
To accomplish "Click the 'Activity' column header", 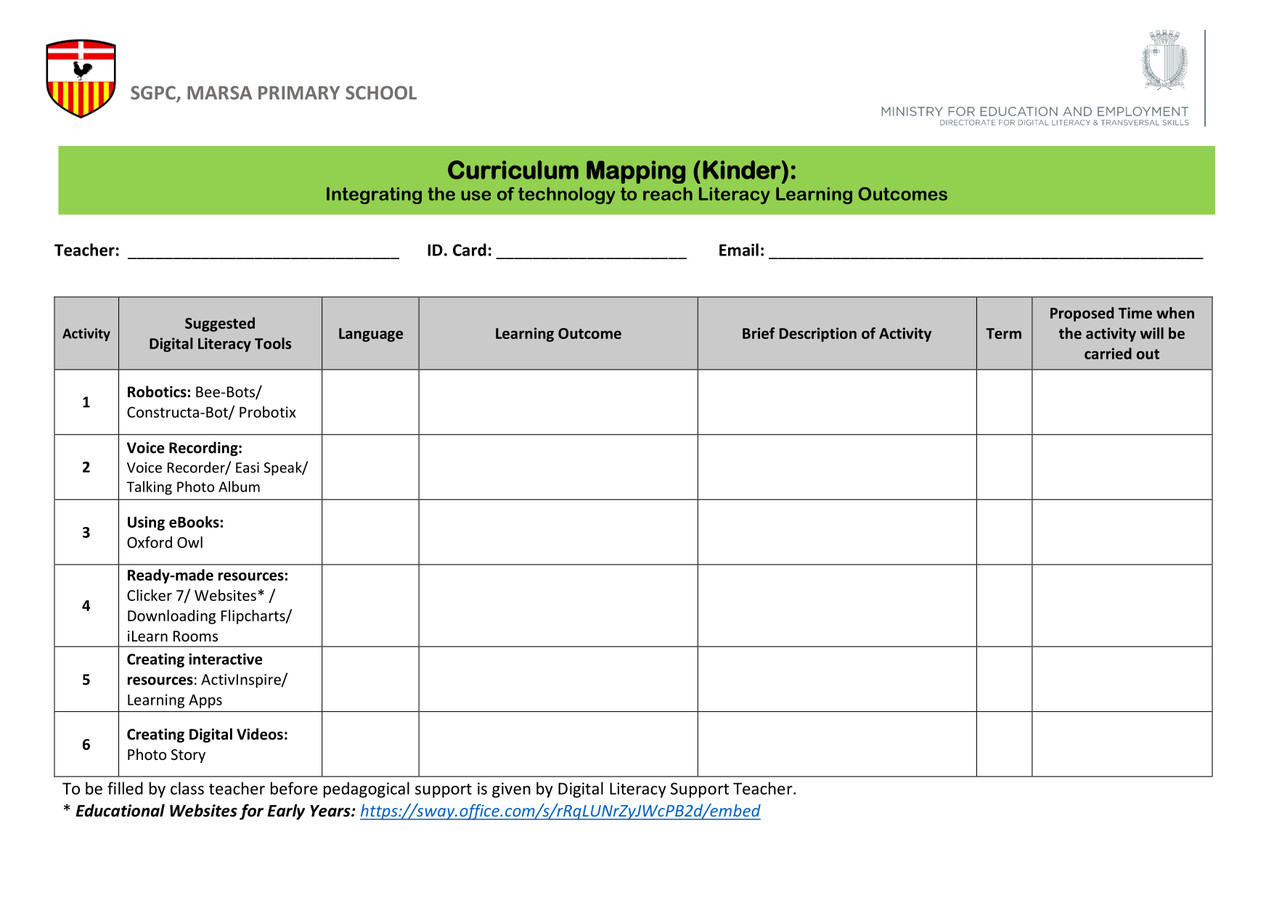I will tap(86, 334).
